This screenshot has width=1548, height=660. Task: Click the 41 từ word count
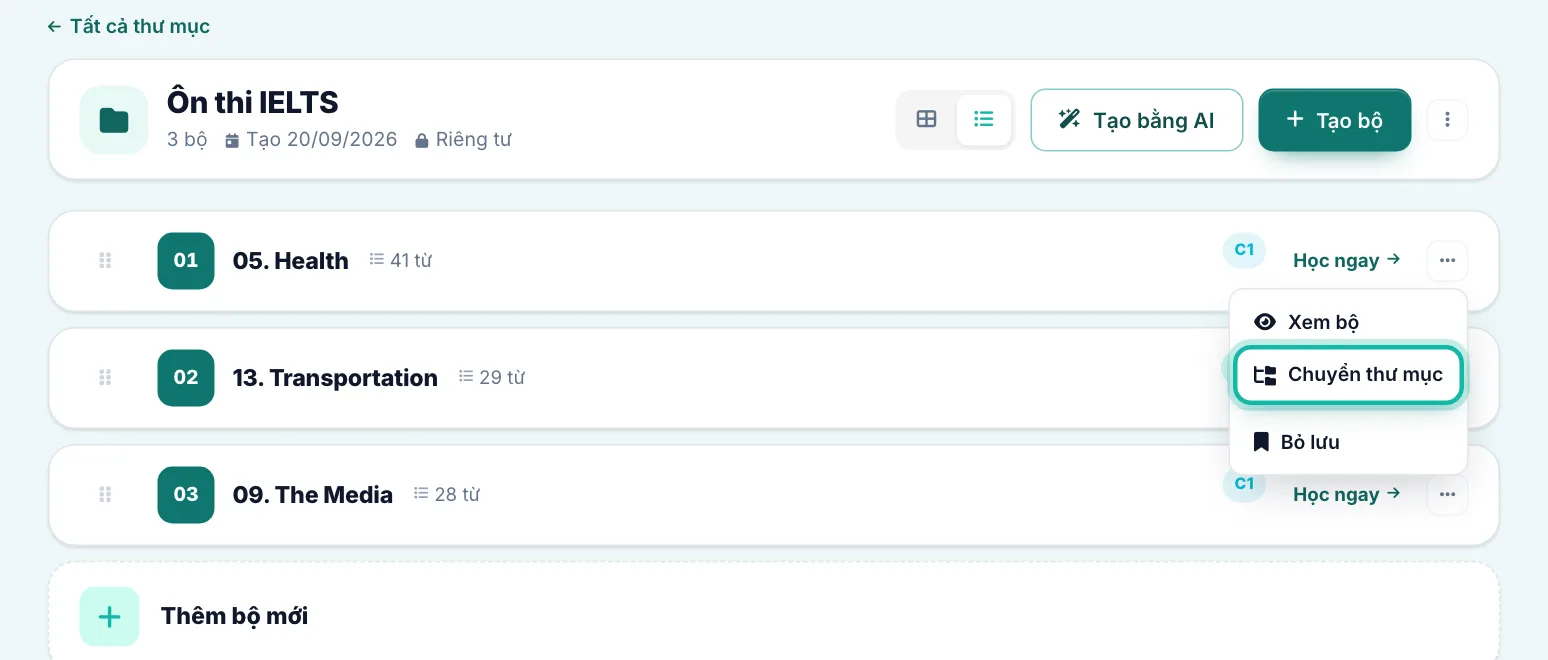point(400,261)
